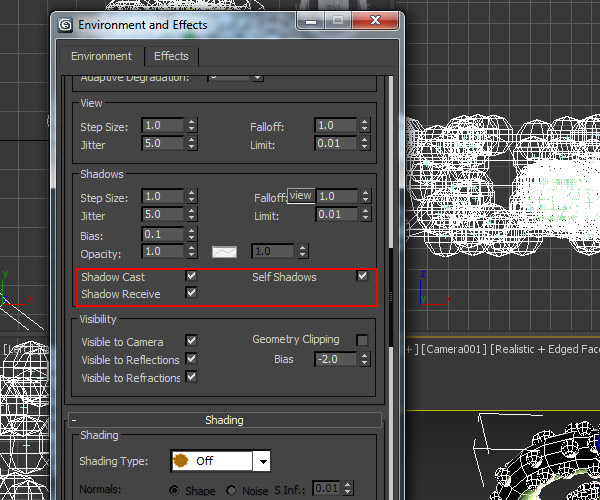Click the spinner right of the Opacity curve
Screen dimensions: 600x500
(x=303, y=251)
